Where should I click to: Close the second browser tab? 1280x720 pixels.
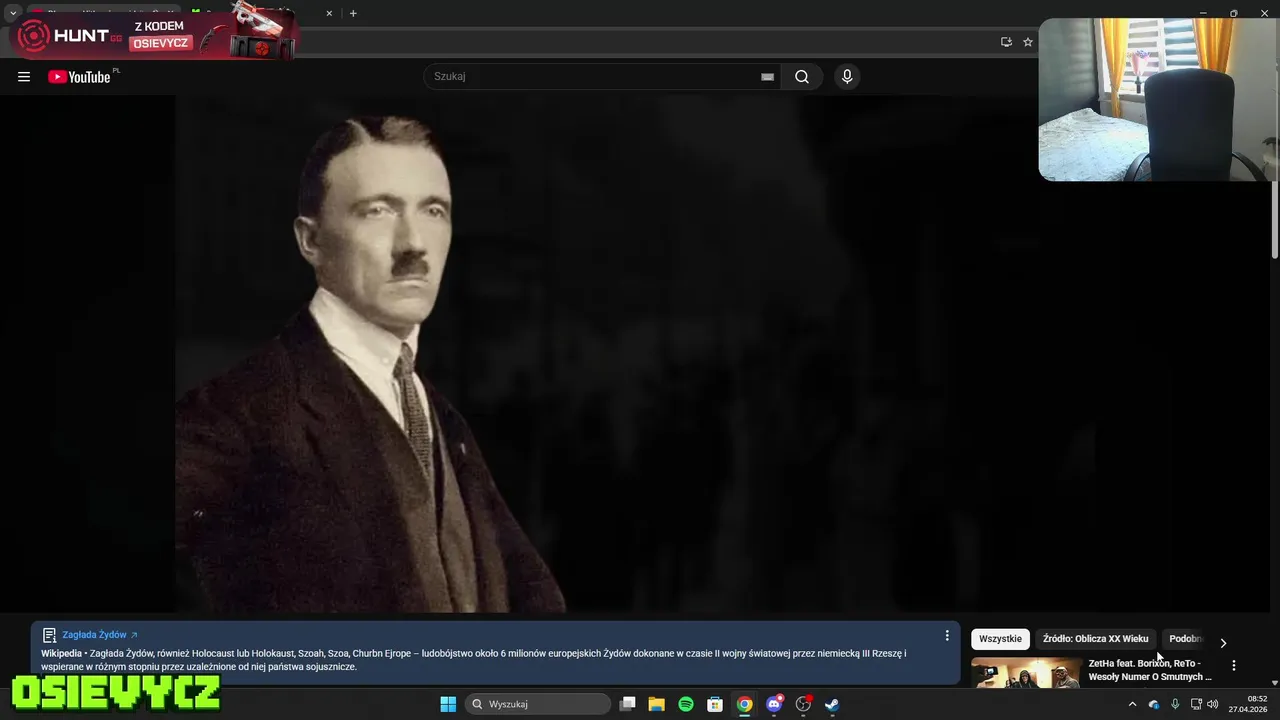click(x=329, y=13)
